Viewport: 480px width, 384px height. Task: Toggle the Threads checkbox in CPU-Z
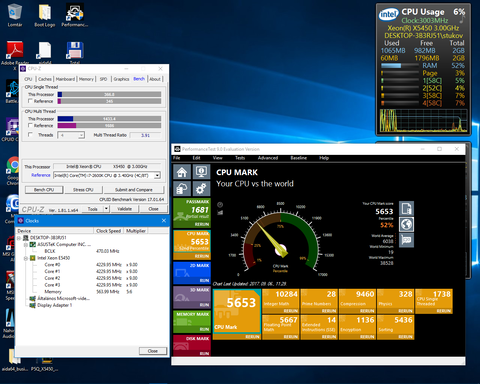30,135
